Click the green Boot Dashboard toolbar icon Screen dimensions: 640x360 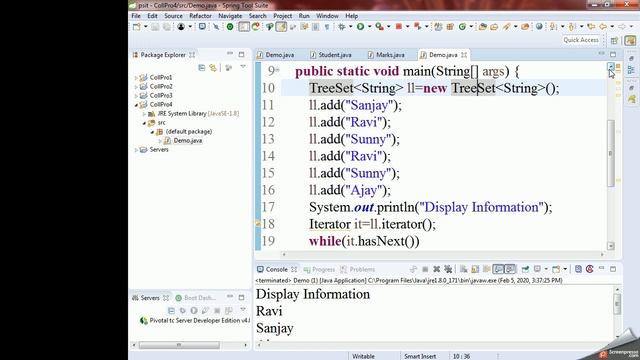click(230, 27)
